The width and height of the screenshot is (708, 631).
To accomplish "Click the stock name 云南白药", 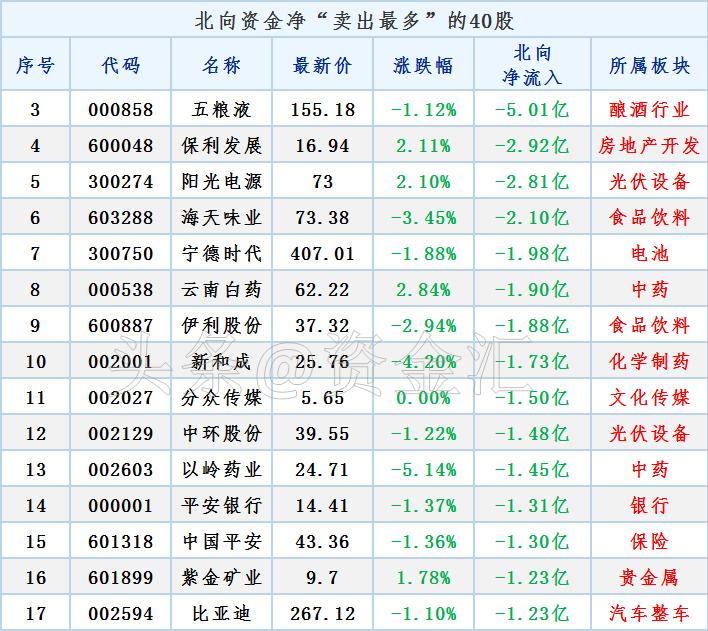I will [x=221, y=290].
